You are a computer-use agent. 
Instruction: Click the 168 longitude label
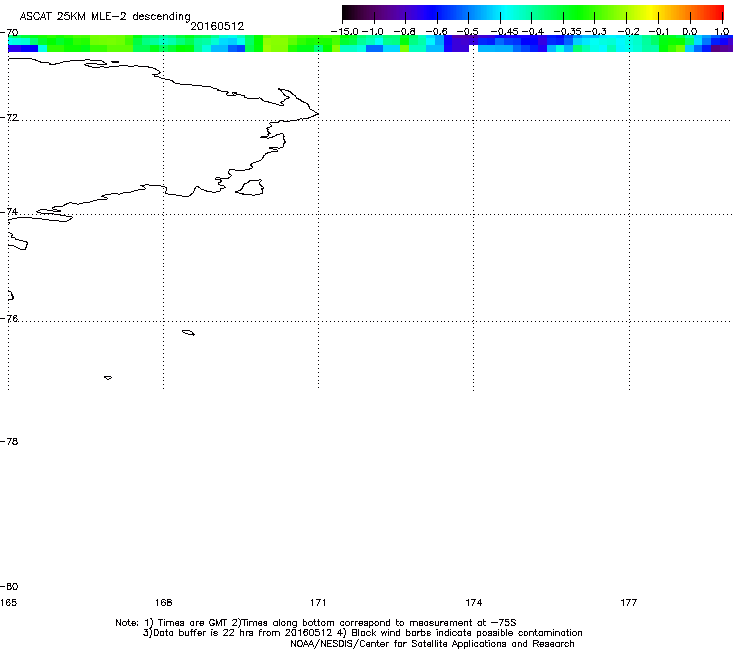163,602
